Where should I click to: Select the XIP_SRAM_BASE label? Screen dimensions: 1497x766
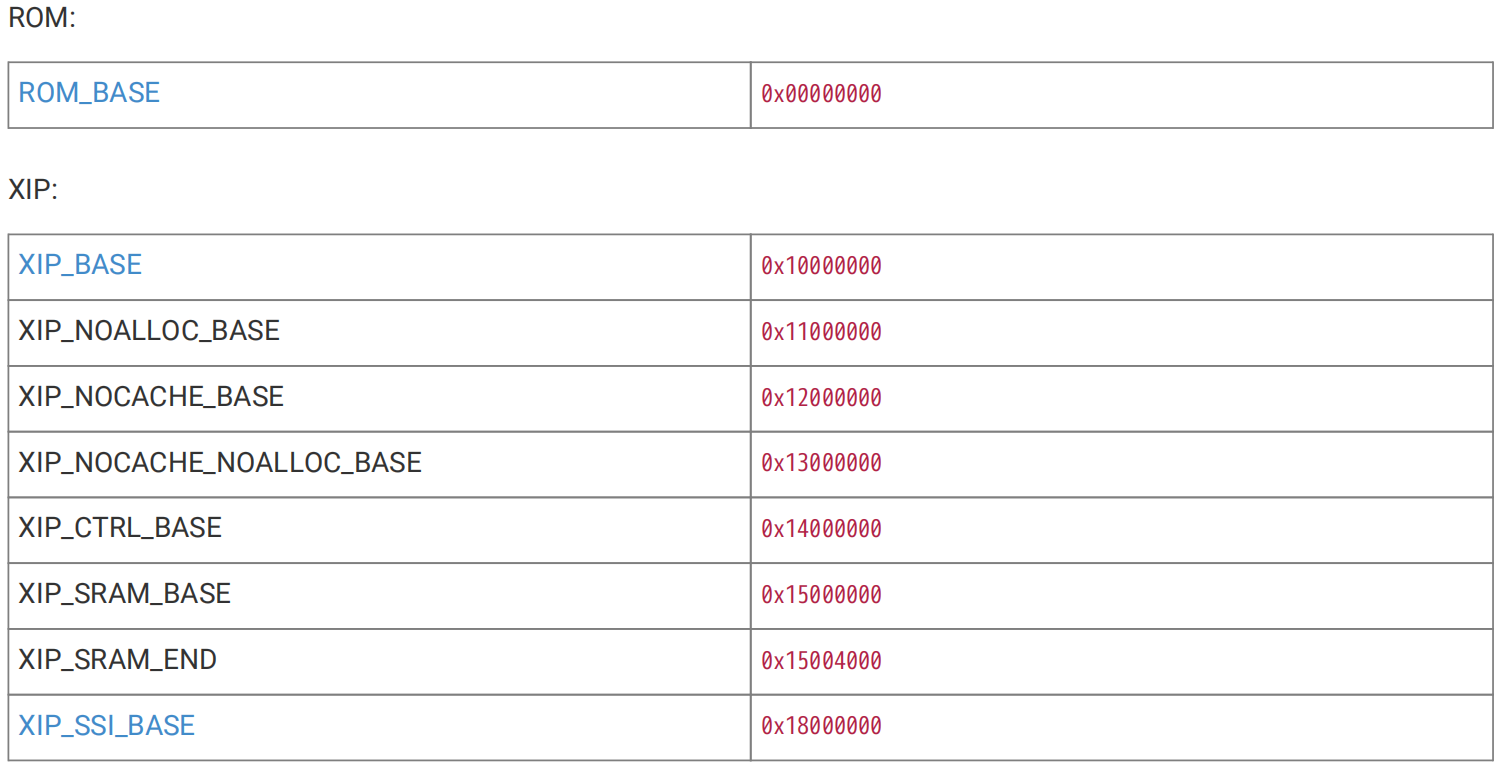(125, 594)
